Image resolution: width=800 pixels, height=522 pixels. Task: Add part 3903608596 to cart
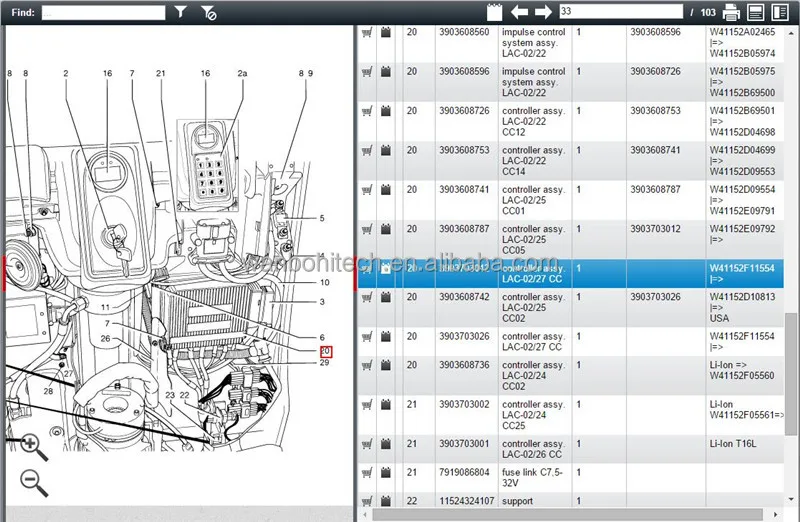[367, 72]
